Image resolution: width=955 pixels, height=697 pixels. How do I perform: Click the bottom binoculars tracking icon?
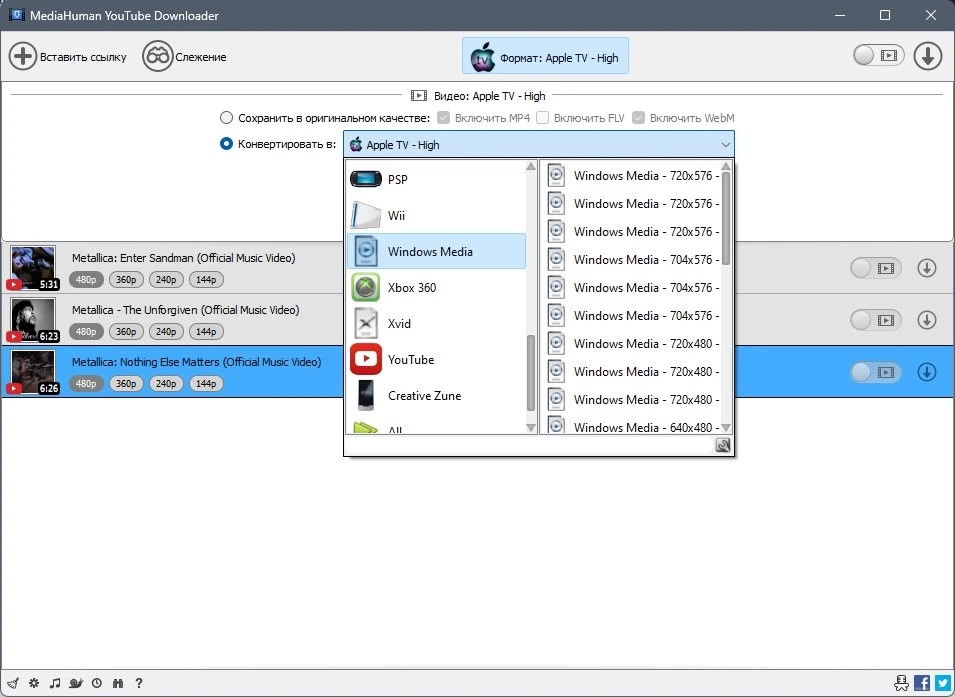[118, 683]
